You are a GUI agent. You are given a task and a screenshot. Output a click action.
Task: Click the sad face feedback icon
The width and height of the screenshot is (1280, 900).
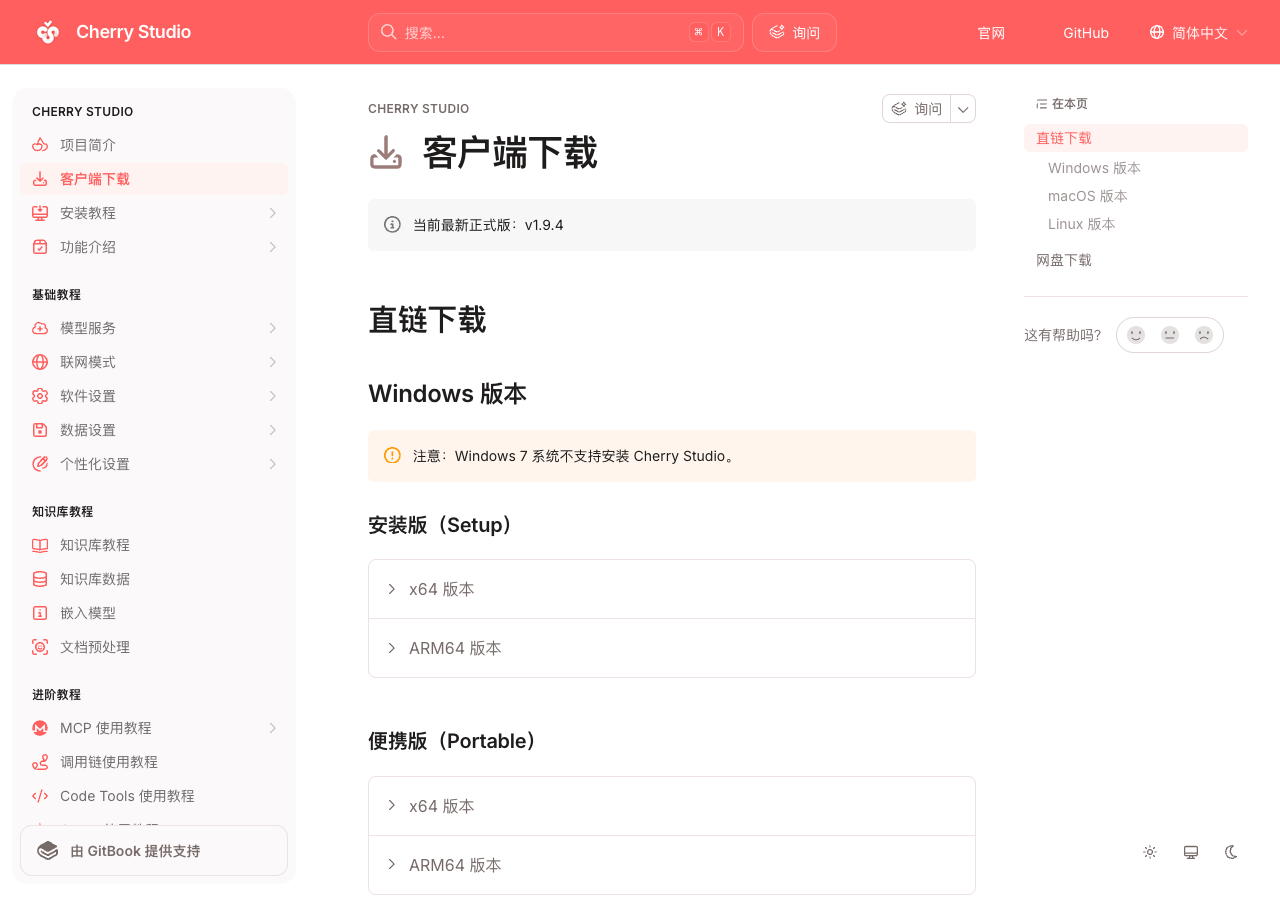click(1204, 335)
